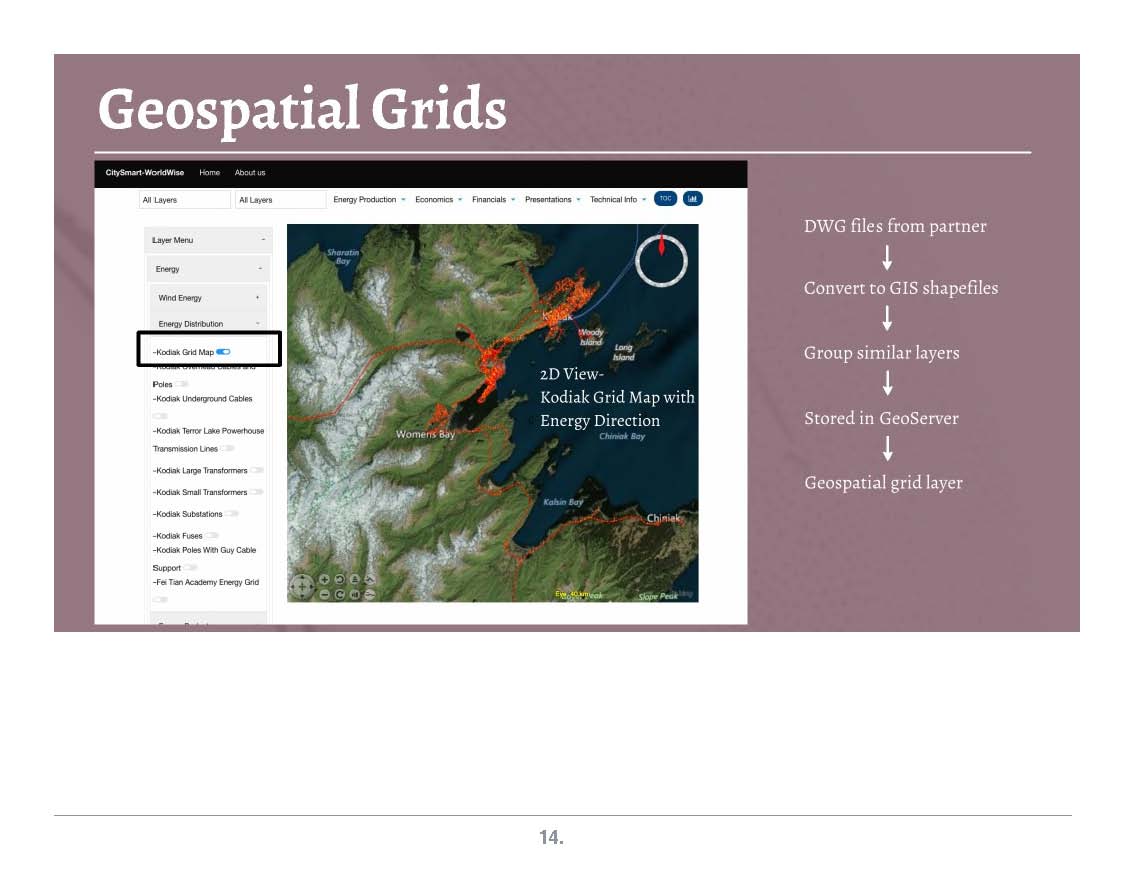Enable the Kodiak Substations layer toggle
1133x876 pixels.
coord(231,514)
